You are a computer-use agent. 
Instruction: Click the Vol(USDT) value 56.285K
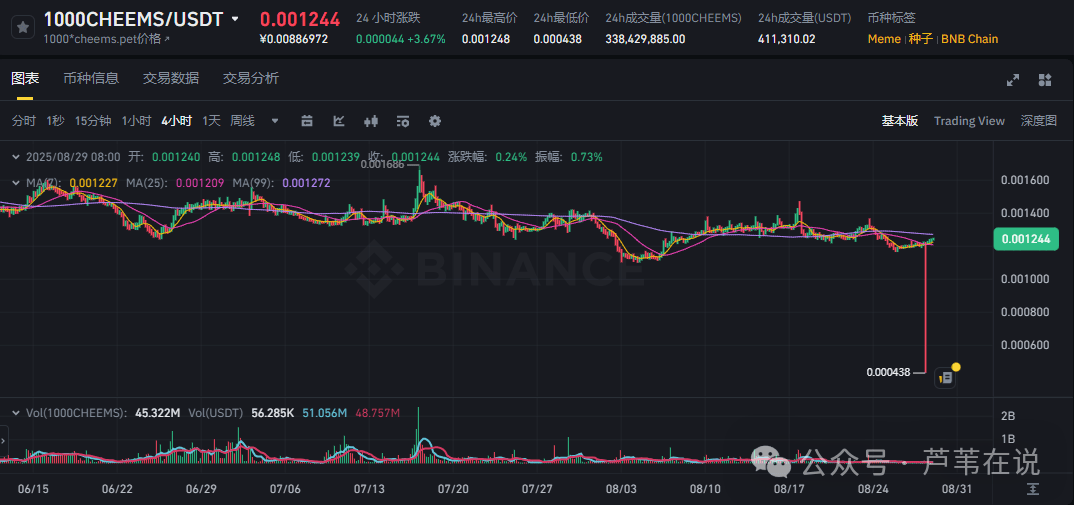pos(271,412)
